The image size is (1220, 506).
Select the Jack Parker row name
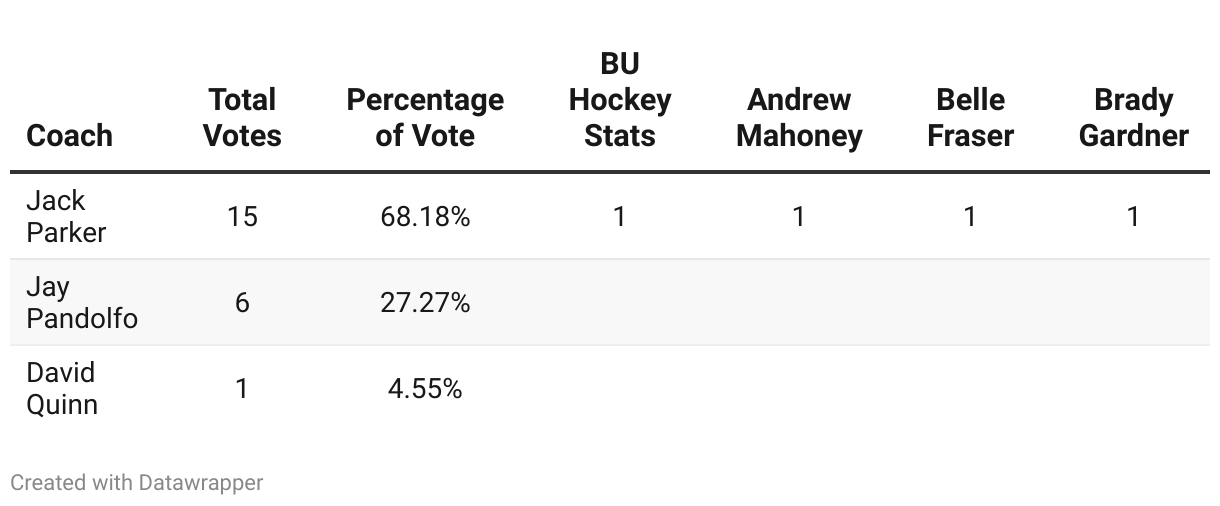pyautogui.click(x=66, y=216)
